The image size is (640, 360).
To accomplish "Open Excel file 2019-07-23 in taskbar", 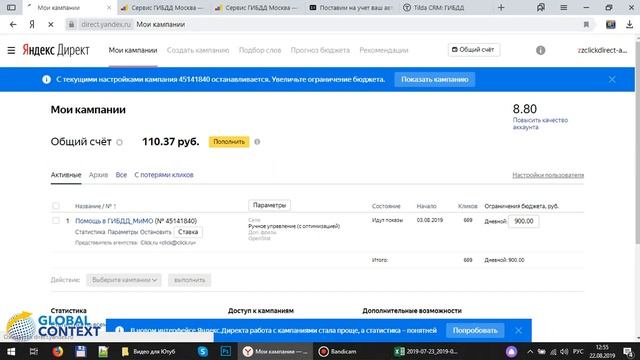I will click(x=427, y=351).
